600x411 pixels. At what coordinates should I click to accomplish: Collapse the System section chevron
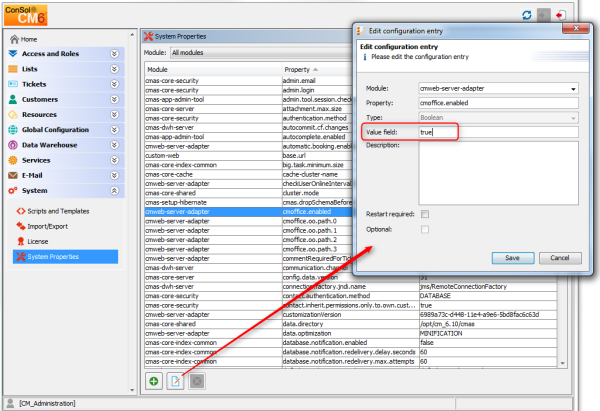pos(114,191)
